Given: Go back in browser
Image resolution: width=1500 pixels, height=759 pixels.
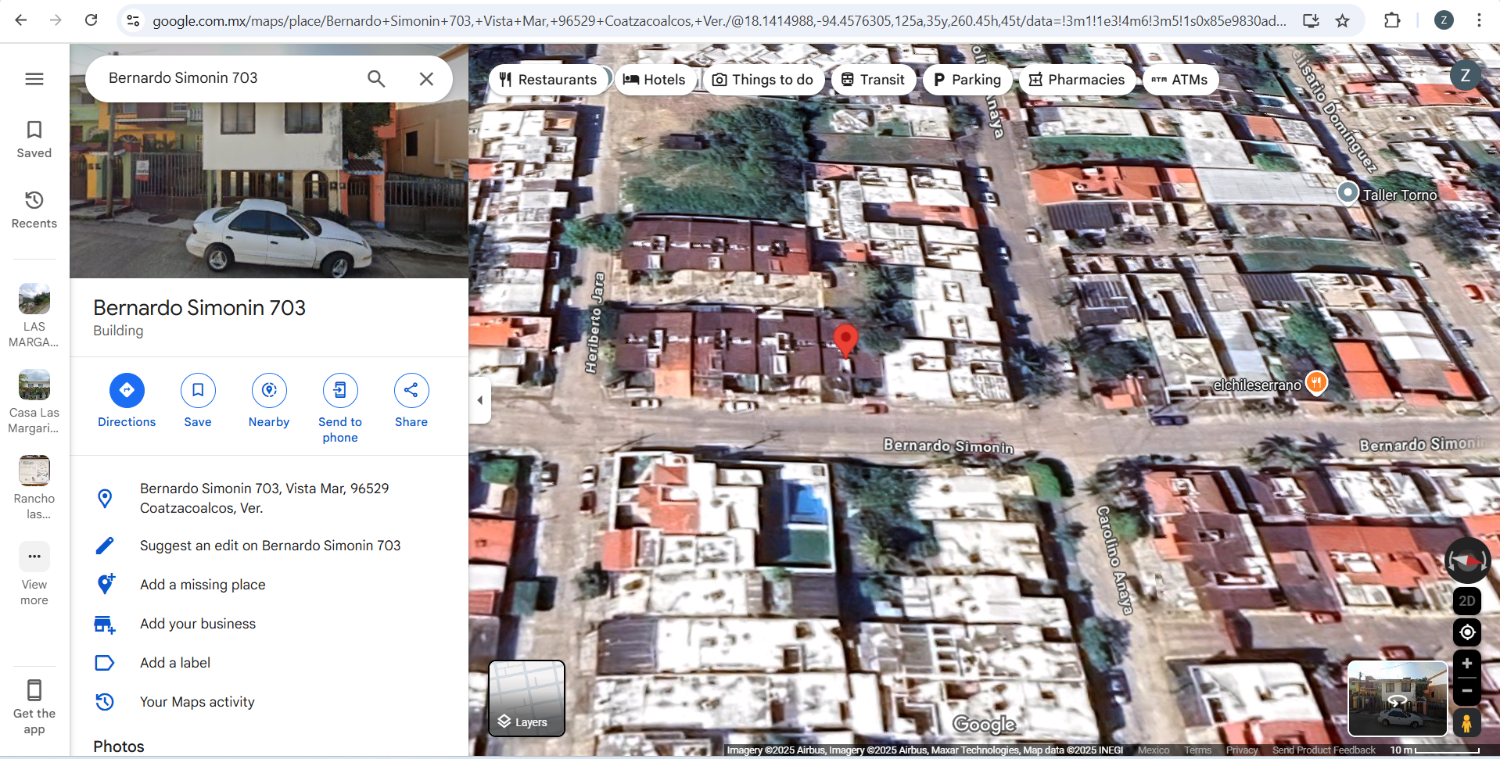Looking at the screenshot, I should point(21,20).
